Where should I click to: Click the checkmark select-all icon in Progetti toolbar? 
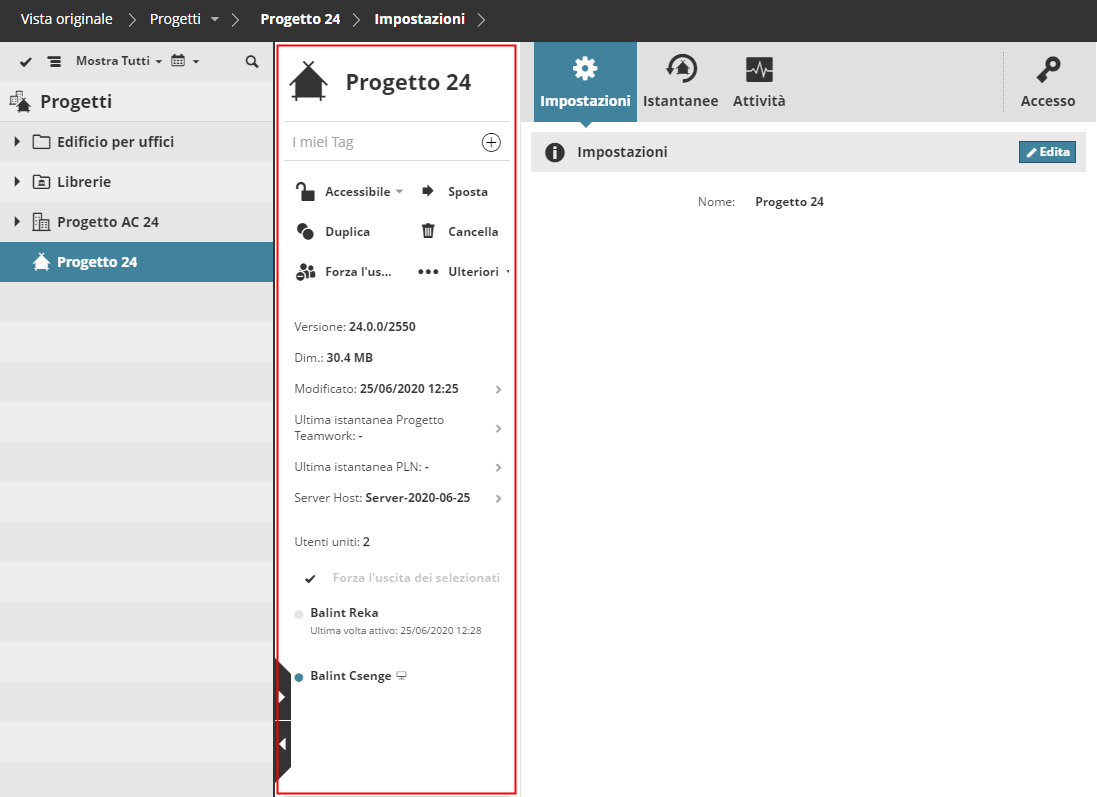(26, 62)
